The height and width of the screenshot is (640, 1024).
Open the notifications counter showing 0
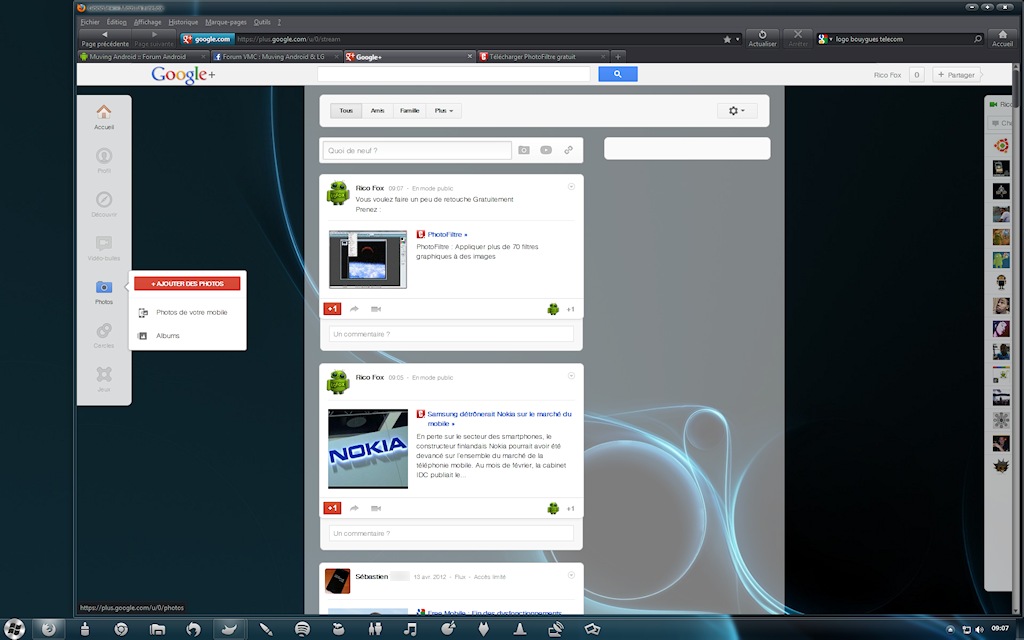coord(916,74)
